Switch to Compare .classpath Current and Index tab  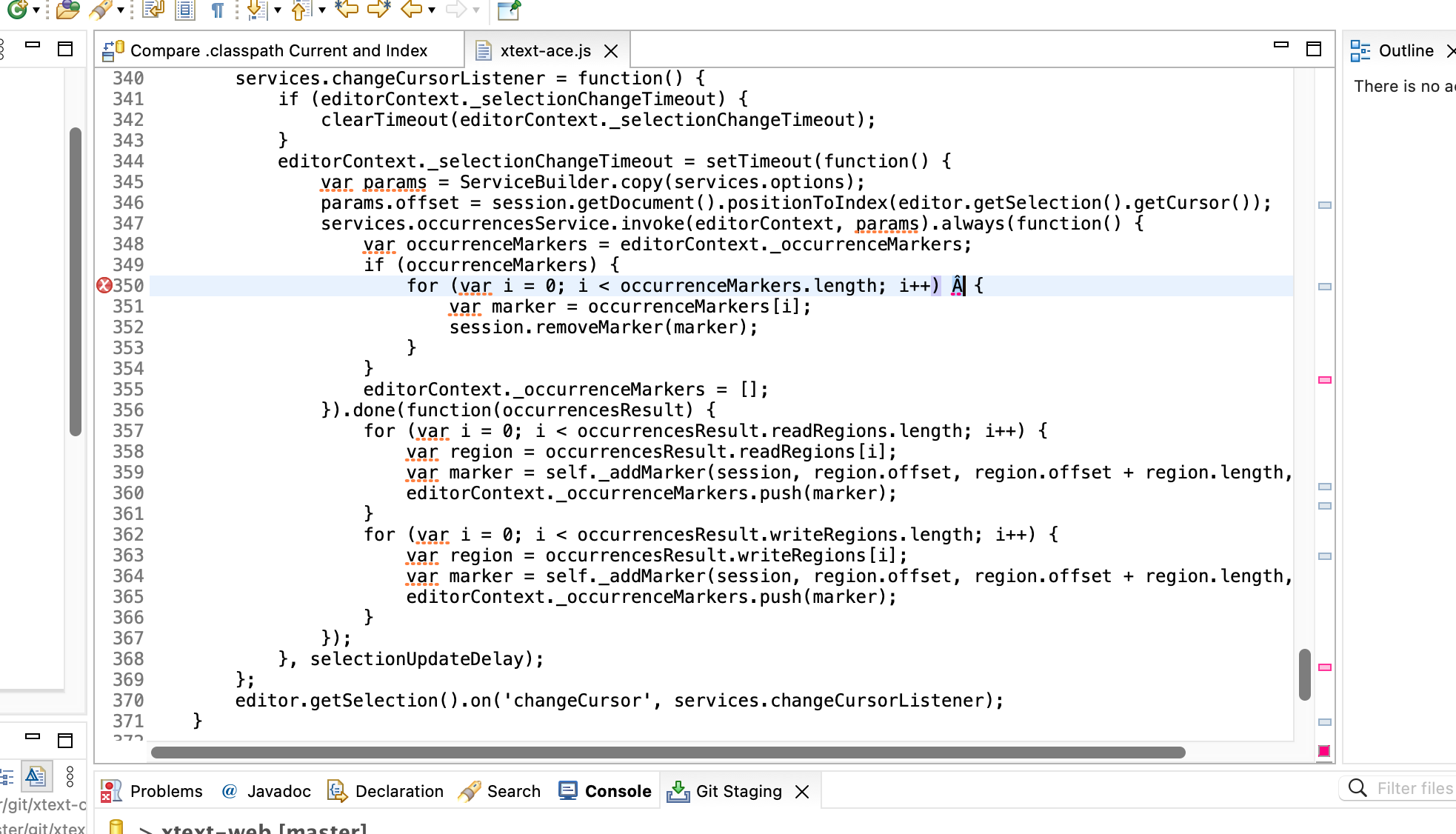point(278,50)
